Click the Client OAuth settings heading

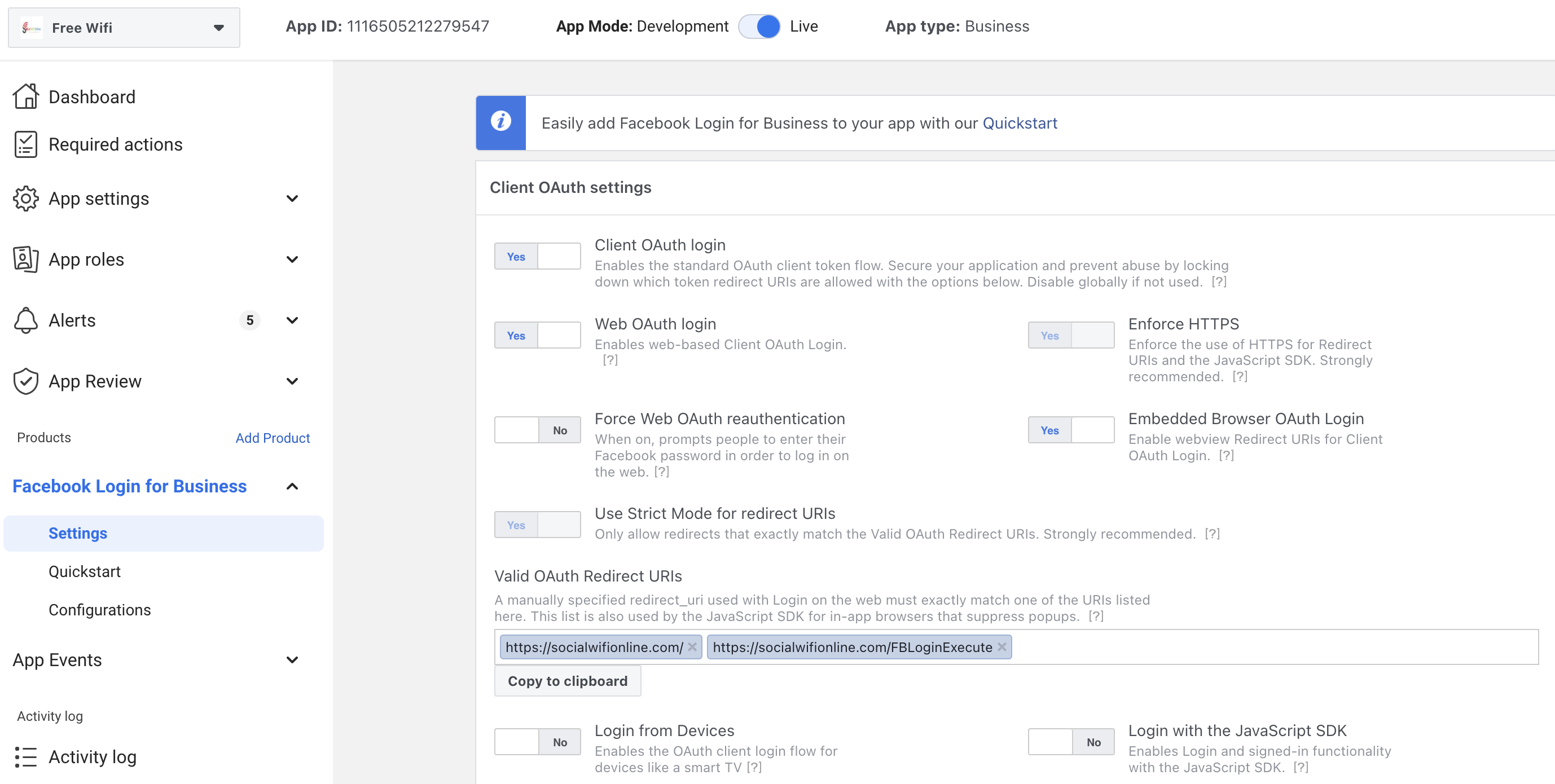570,188
